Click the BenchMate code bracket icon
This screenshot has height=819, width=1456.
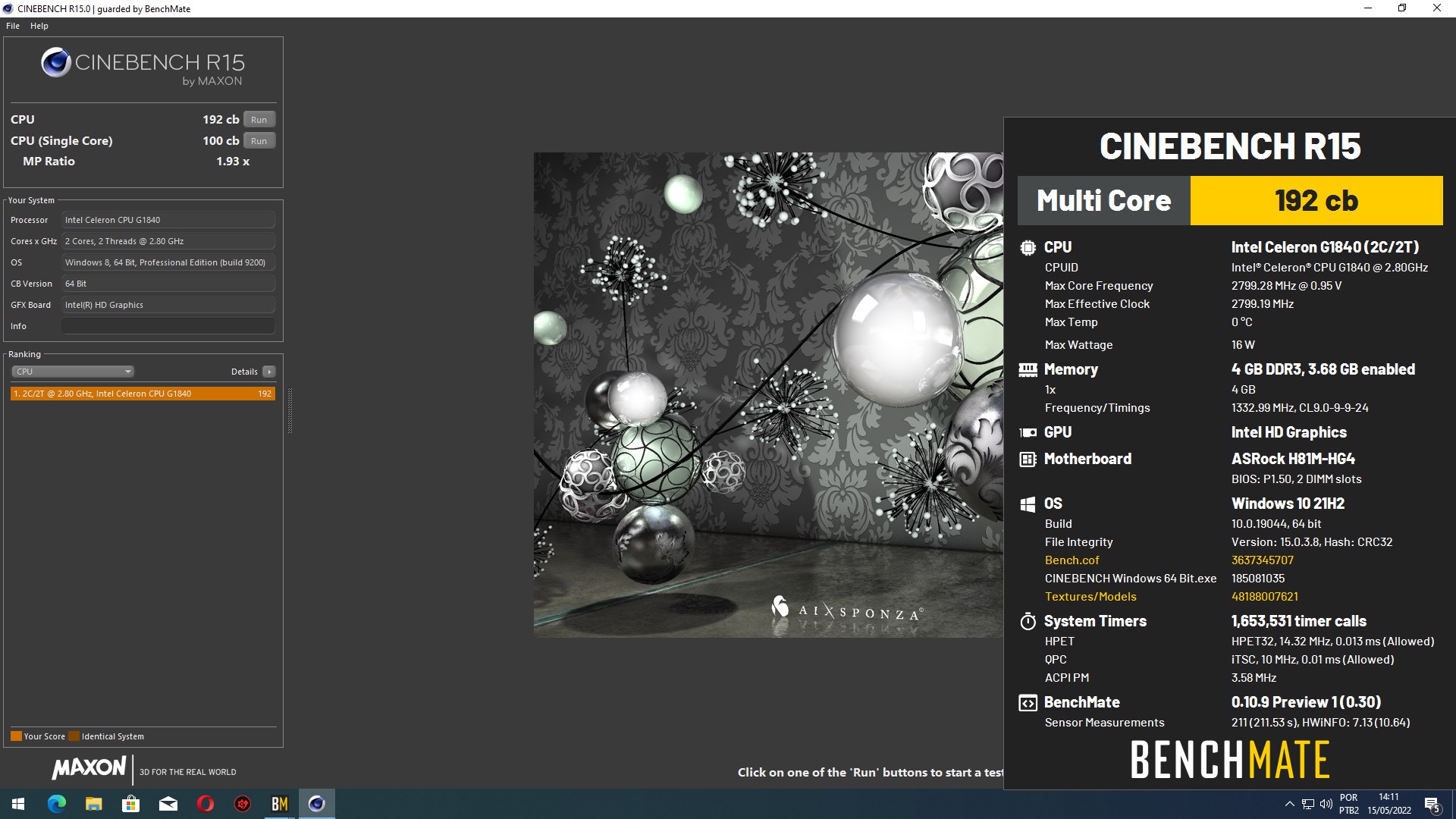pyautogui.click(x=1028, y=703)
